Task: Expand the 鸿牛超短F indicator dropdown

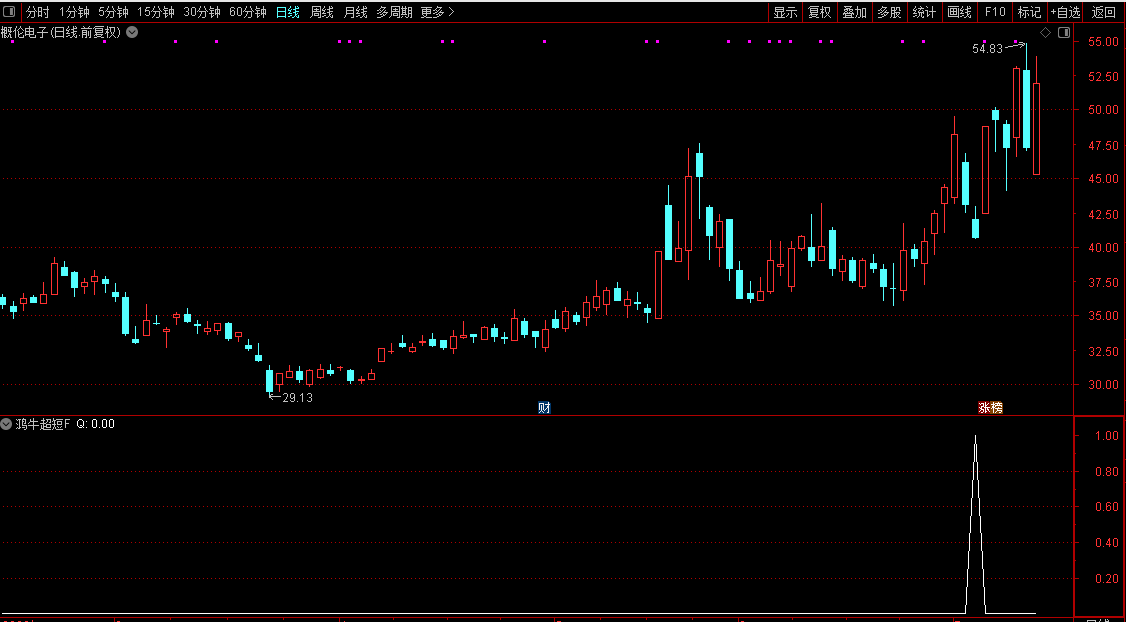Action: coord(6,424)
